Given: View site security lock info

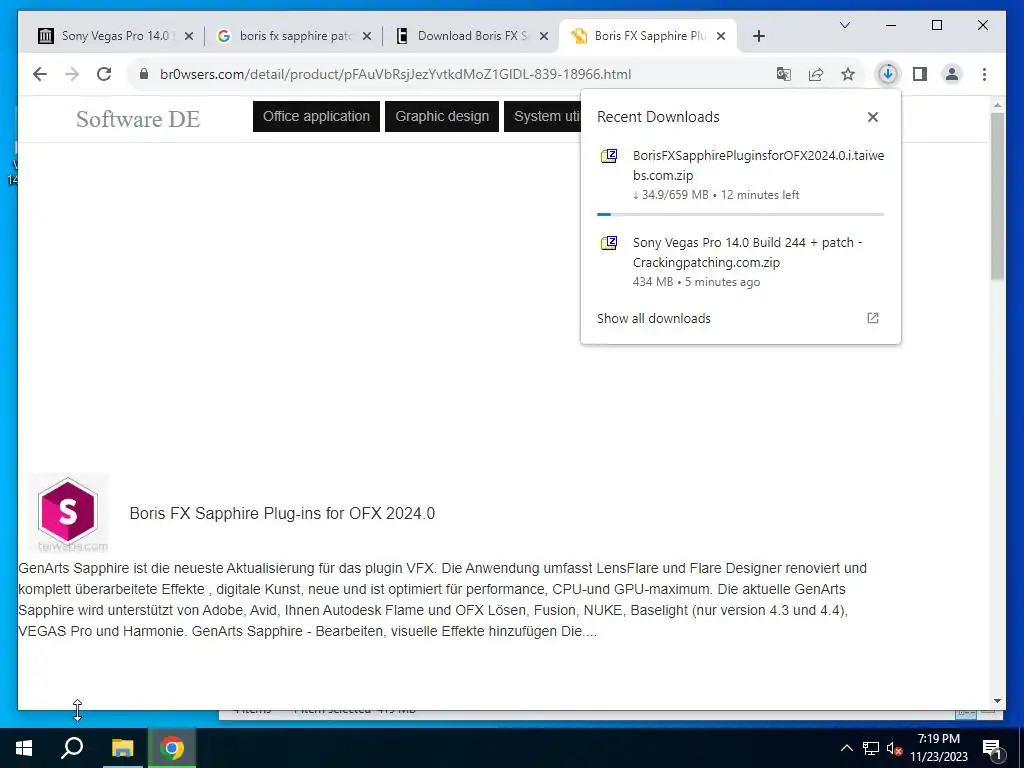Looking at the screenshot, I should pos(144,74).
